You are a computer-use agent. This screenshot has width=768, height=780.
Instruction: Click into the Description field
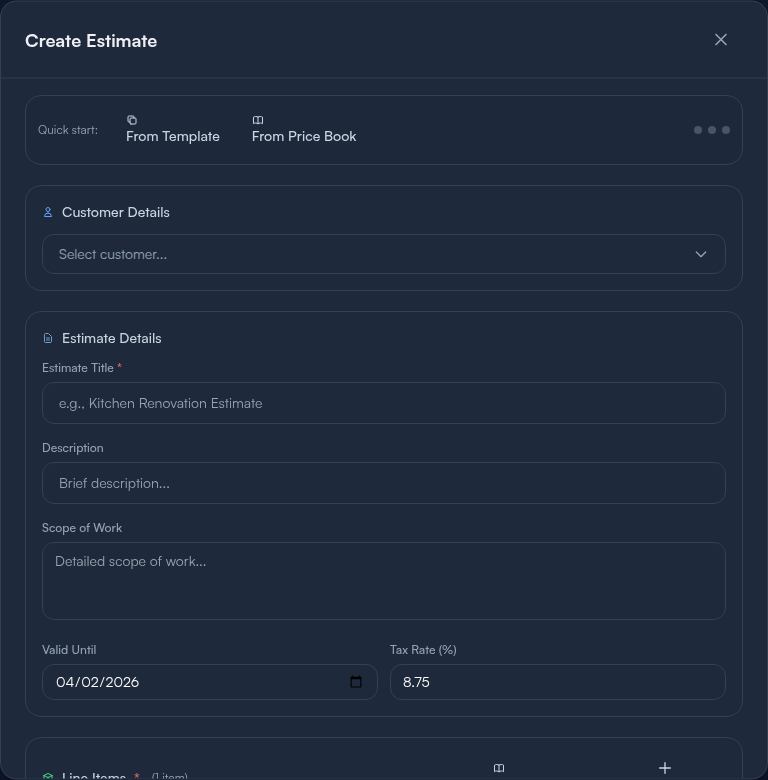(384, 483)
